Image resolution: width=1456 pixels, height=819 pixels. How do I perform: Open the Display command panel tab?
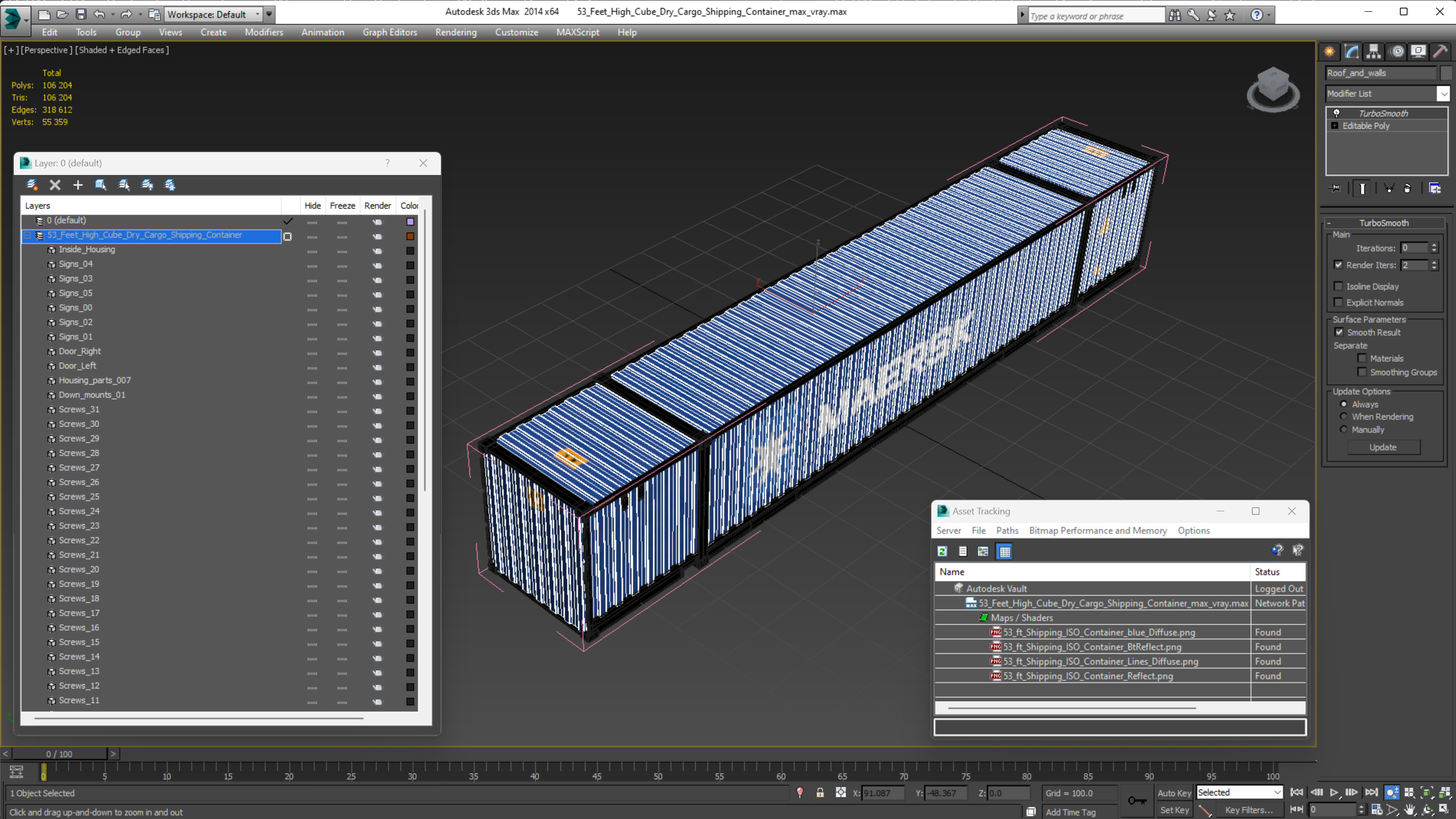click(x=1418, y=52)
